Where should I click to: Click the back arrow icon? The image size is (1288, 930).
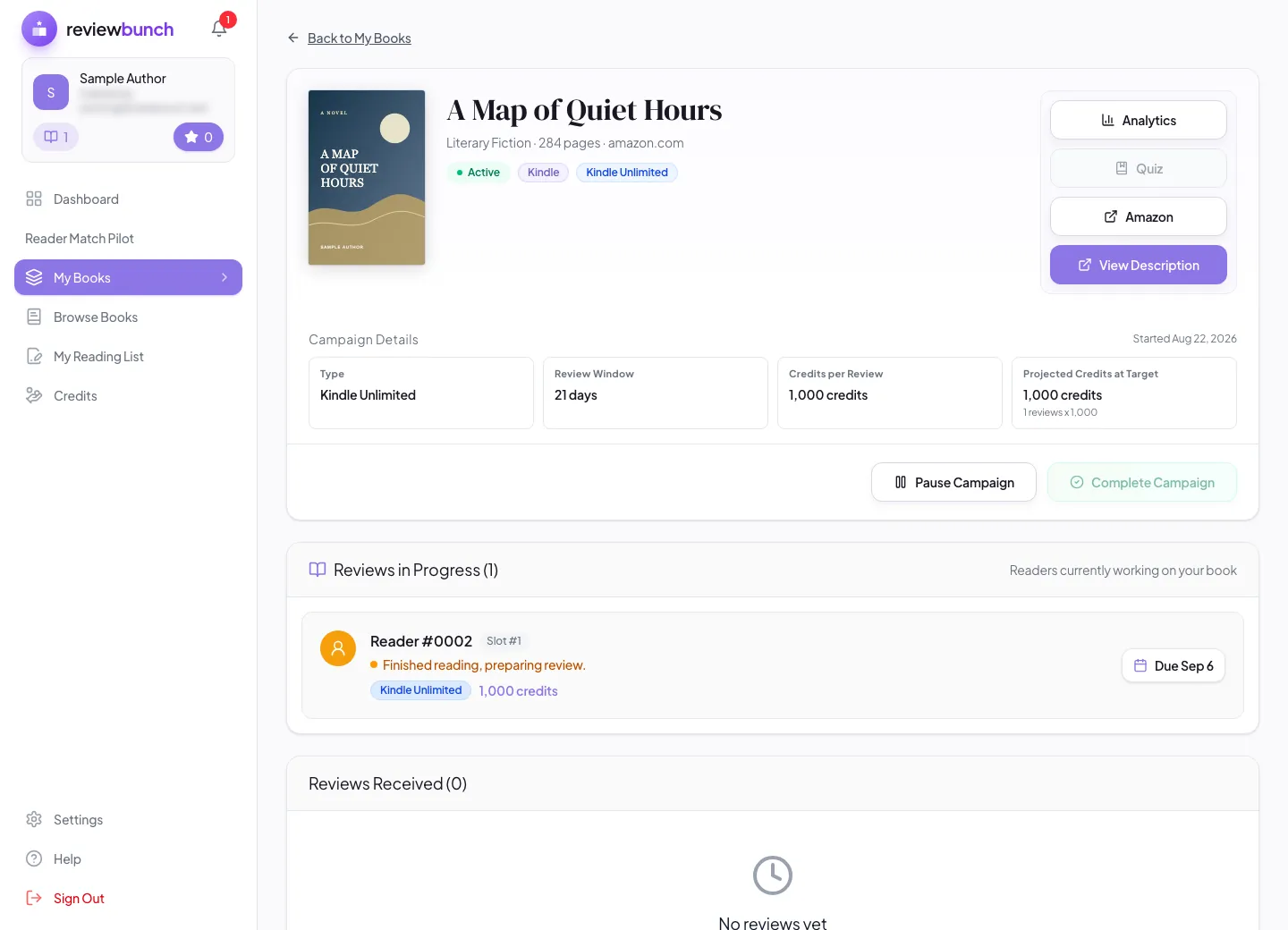click(293, 38)
